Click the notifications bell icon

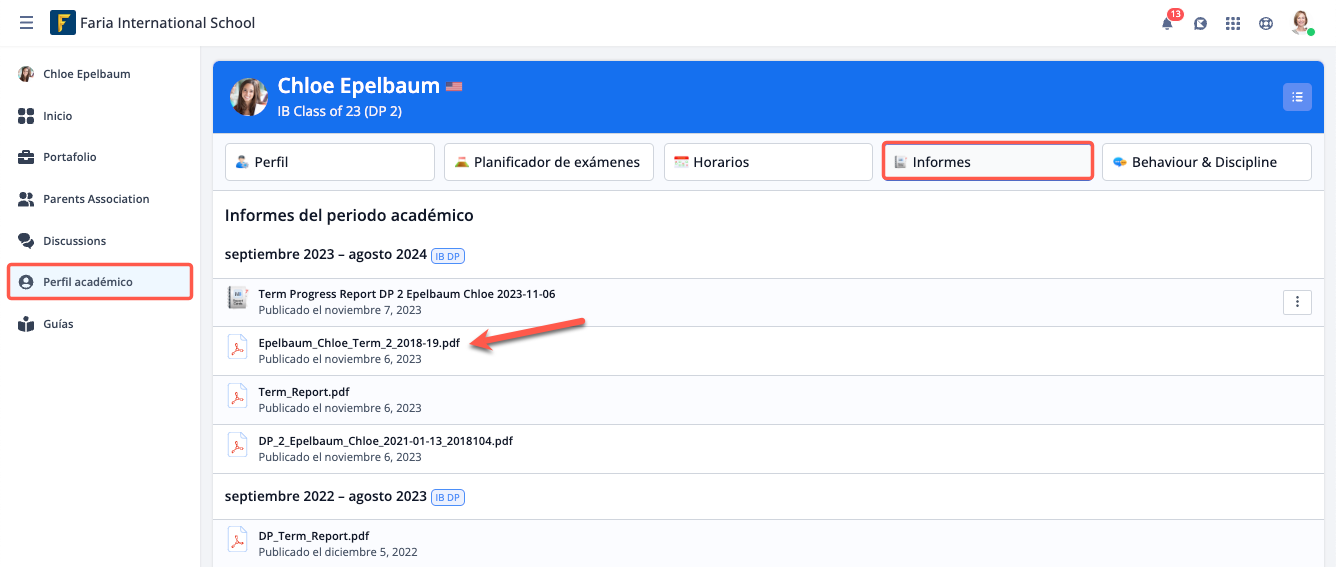click(1167, 23)
